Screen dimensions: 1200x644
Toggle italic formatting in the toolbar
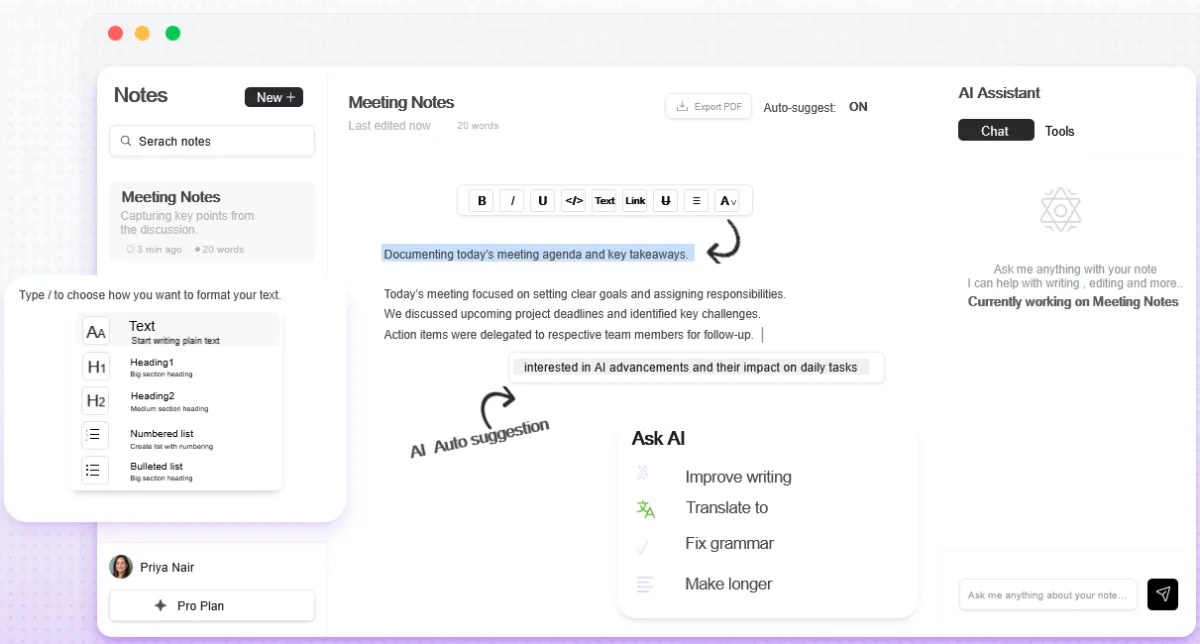click(512, 200)
